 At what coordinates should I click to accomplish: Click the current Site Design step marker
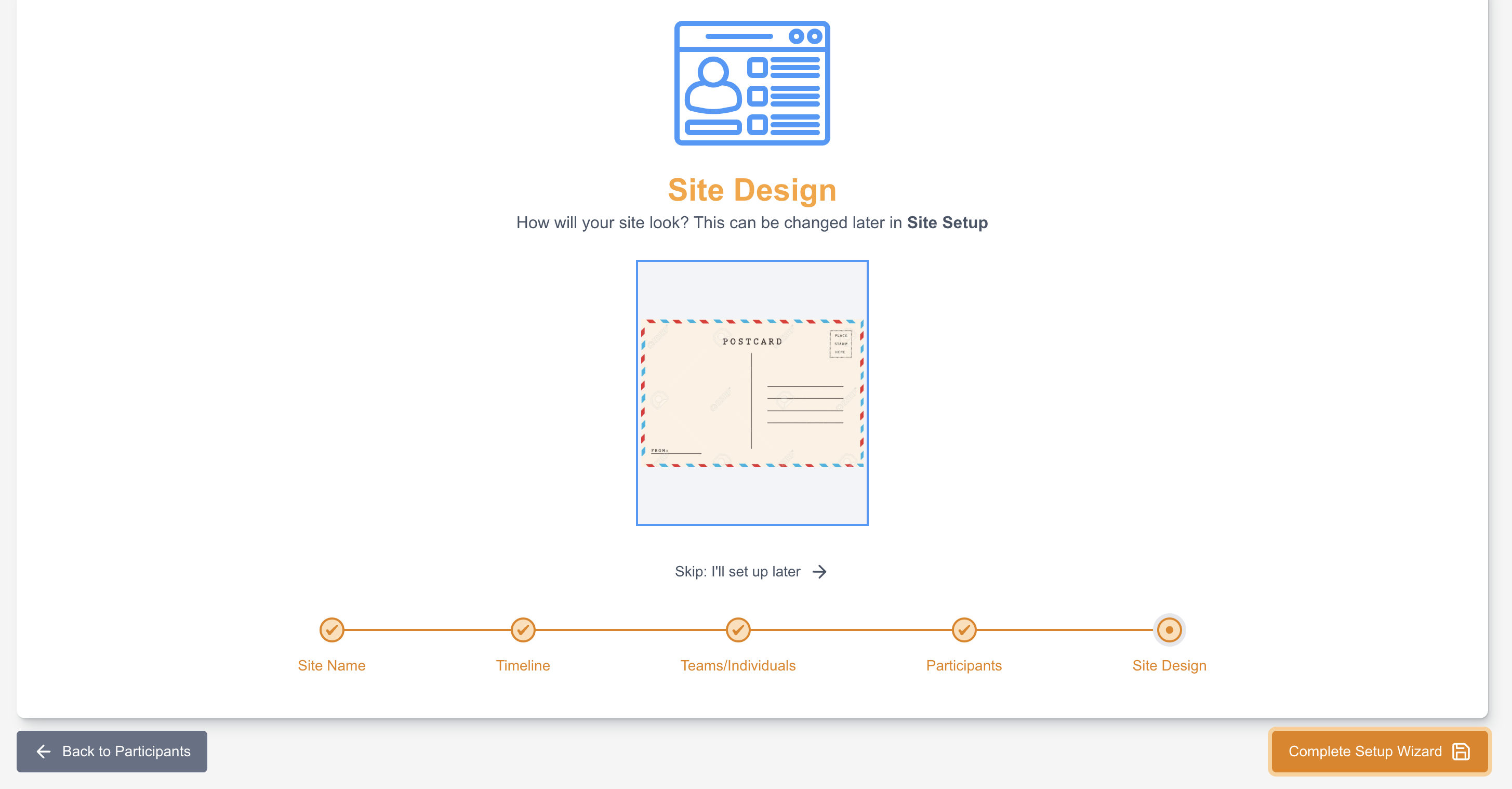pyautogui.click(x=1169, y=630)
